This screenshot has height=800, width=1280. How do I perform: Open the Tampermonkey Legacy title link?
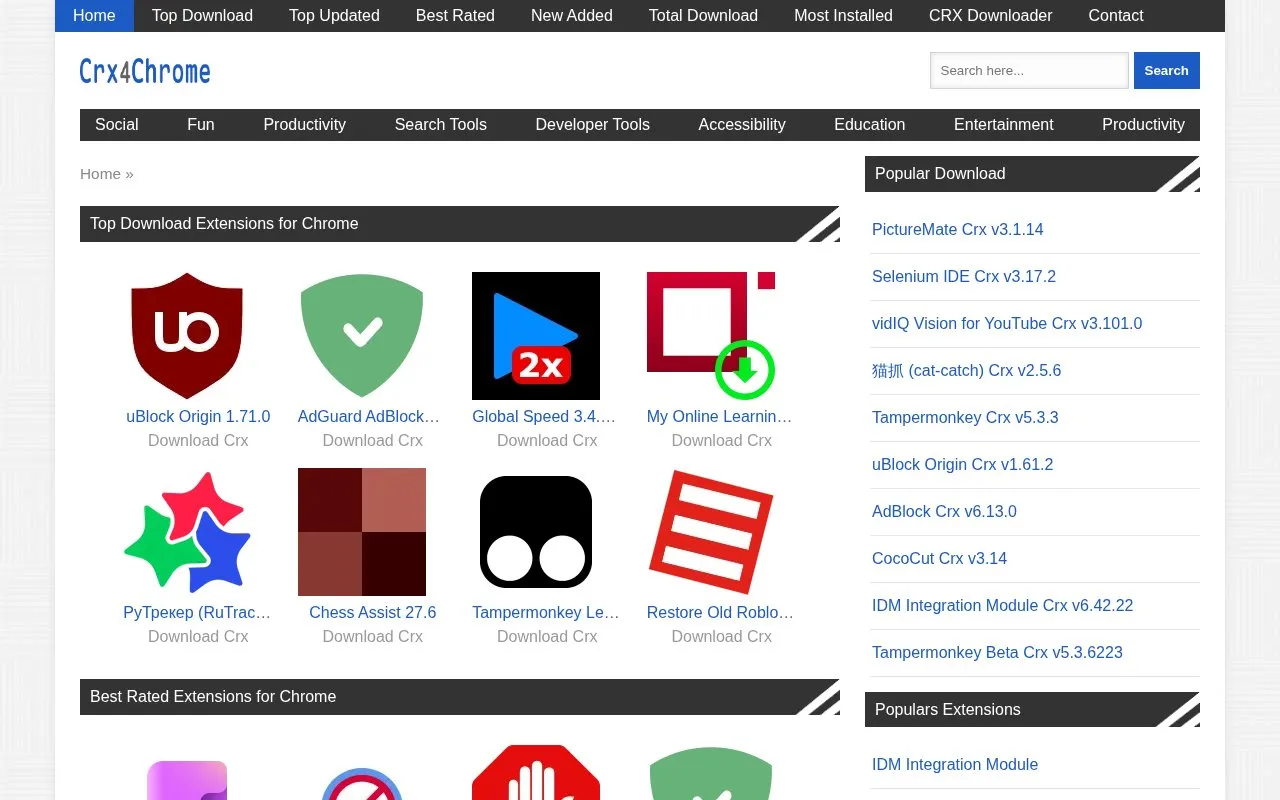546,613
